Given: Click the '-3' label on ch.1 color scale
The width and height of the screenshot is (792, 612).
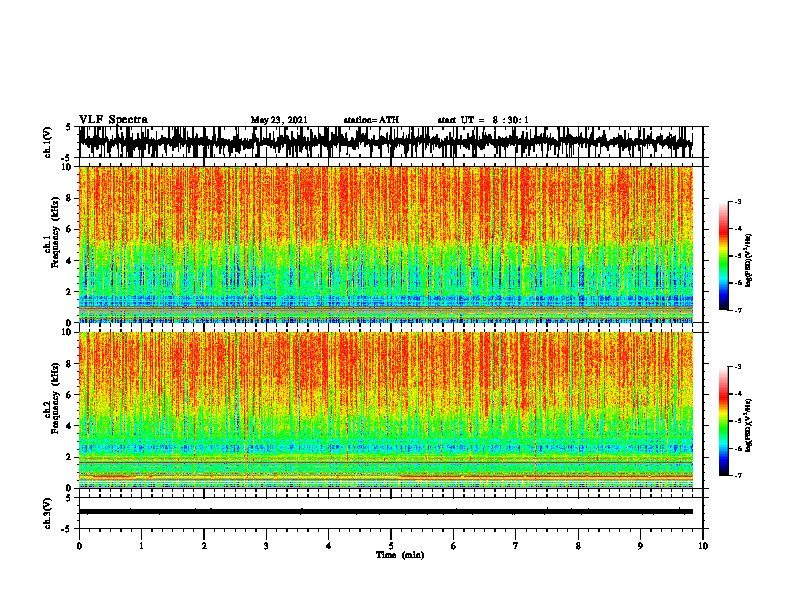Looking at the screenshot, I should click(x=738, y=202).
